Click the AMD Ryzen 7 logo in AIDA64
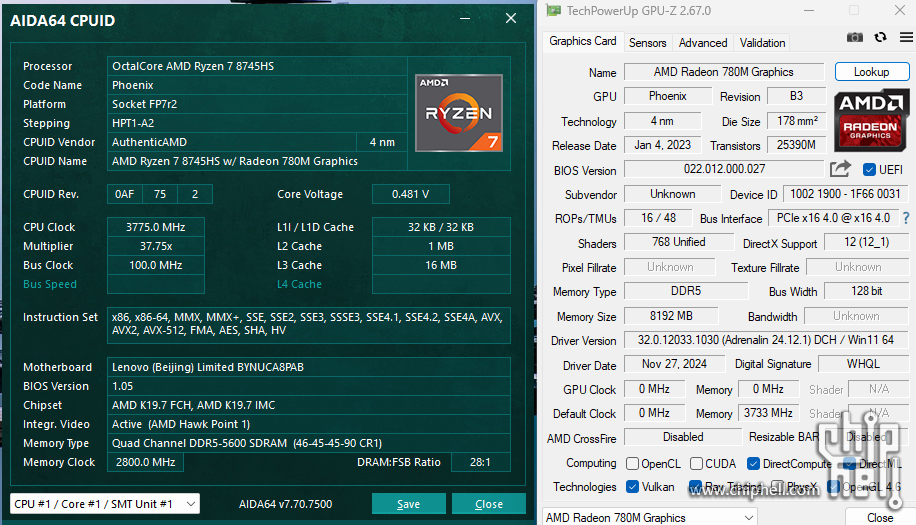 [x=459, y=113]
